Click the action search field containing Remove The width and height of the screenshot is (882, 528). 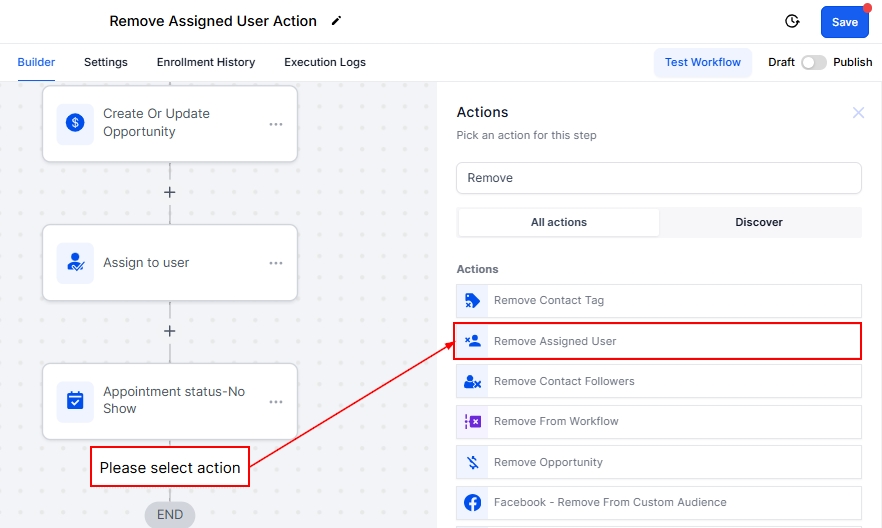pos(658,178)
